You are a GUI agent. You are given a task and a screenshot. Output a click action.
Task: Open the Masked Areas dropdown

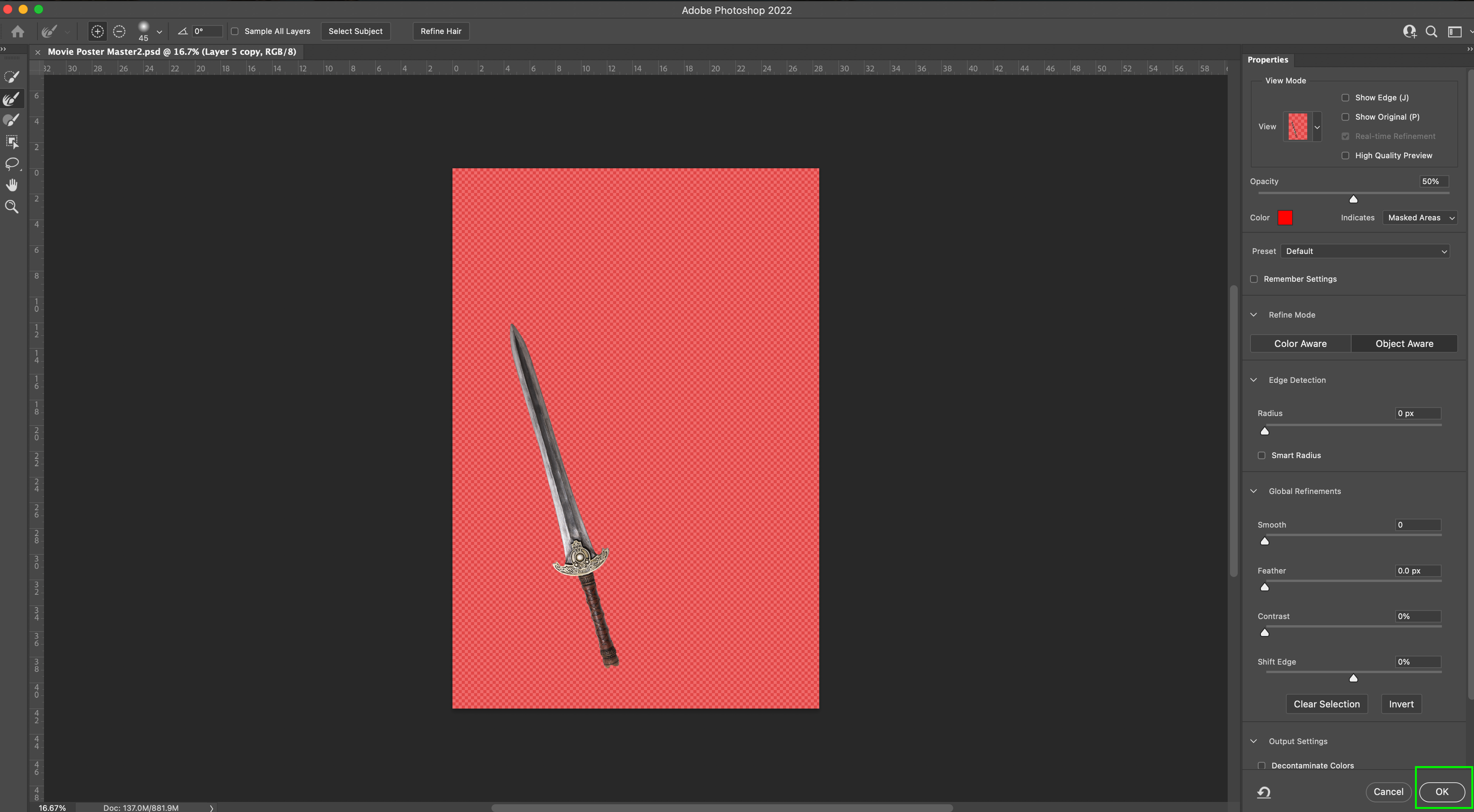click(1420, 218)
